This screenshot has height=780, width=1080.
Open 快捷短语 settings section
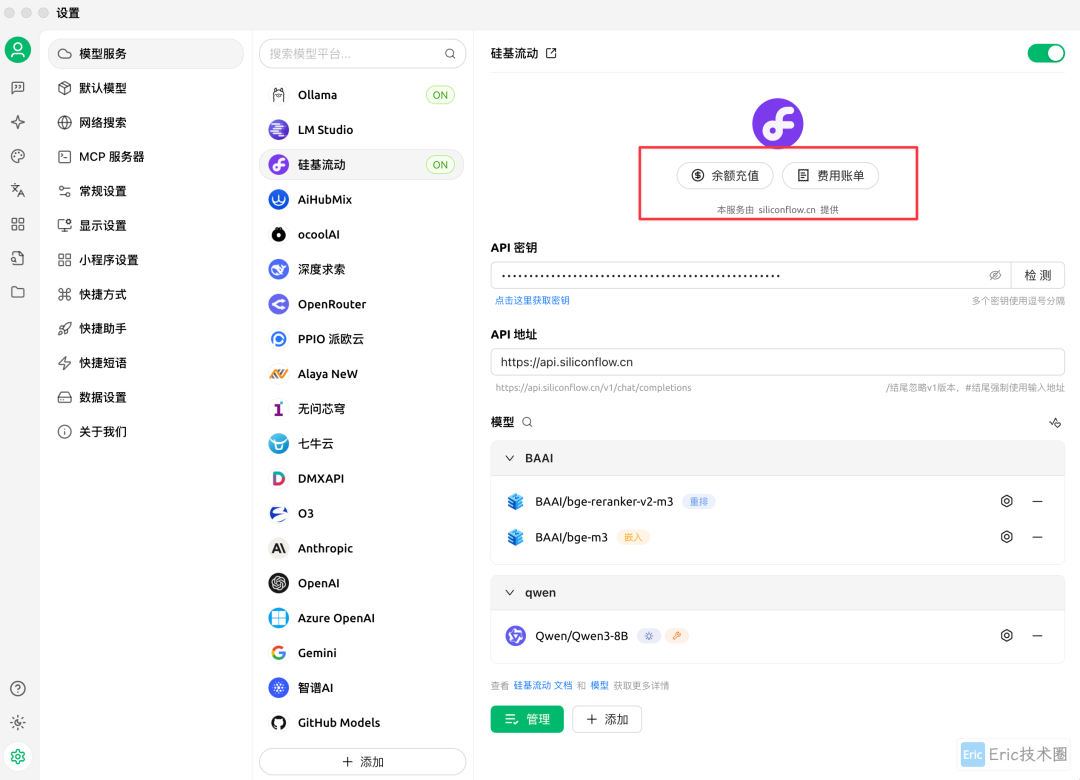[x=145, y=362]
